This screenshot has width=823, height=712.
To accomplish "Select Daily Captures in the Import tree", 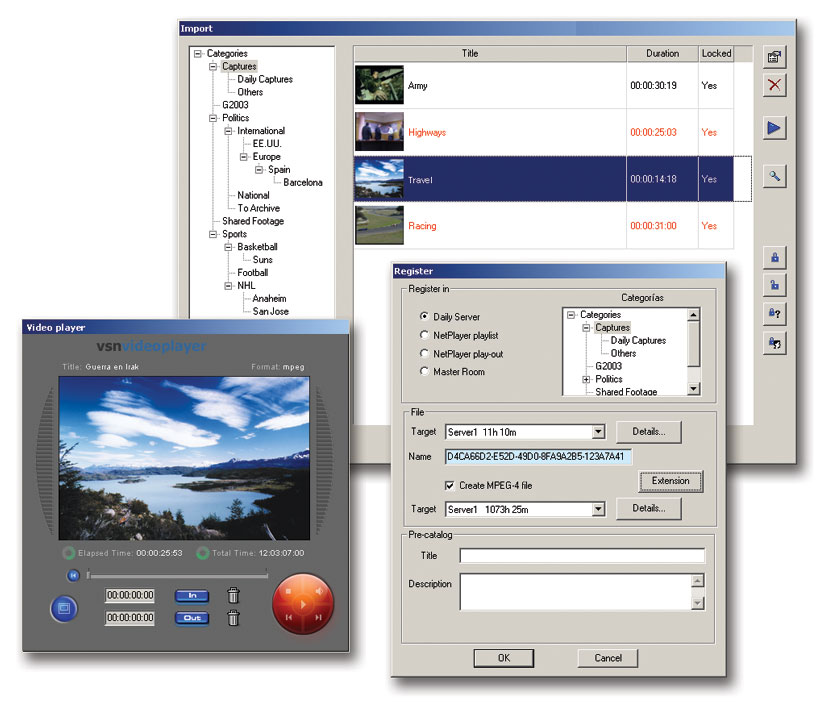I will pos(265,79).
